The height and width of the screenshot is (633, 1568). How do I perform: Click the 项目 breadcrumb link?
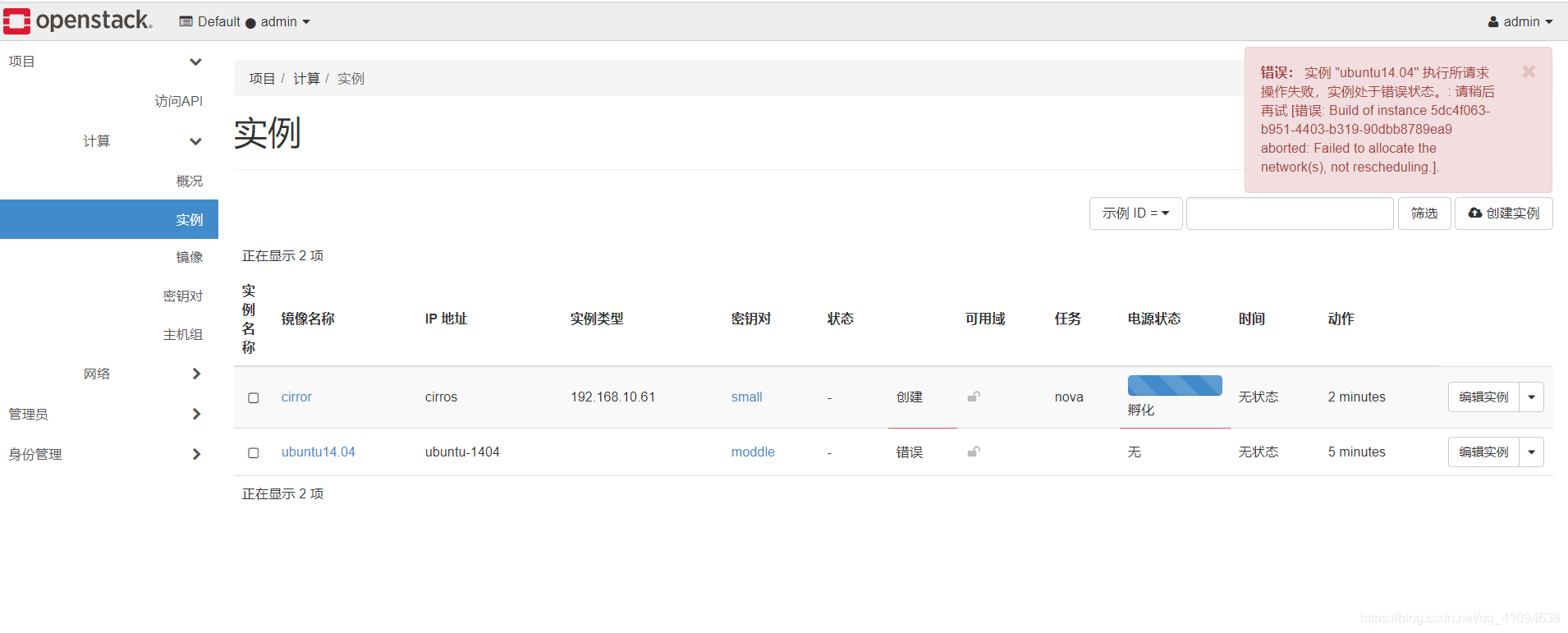262,79
